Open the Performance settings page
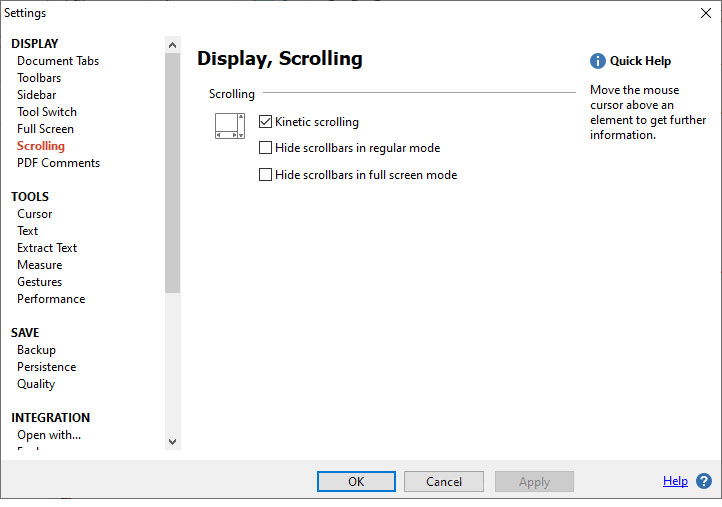The image size is (722, 507). click(51, 299)
